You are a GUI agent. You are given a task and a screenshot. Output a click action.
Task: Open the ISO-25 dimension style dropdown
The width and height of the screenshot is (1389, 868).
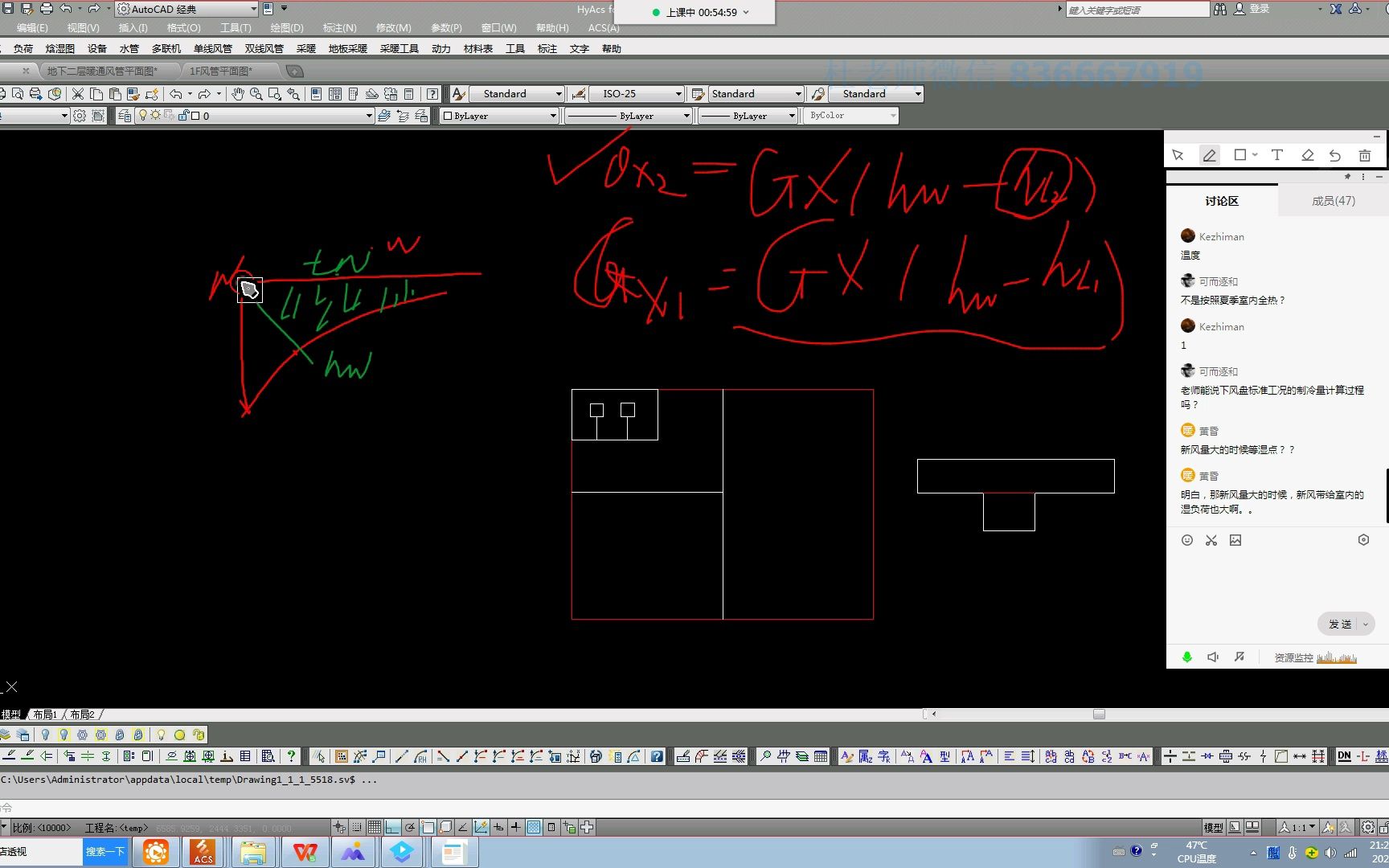coord(637,94)
